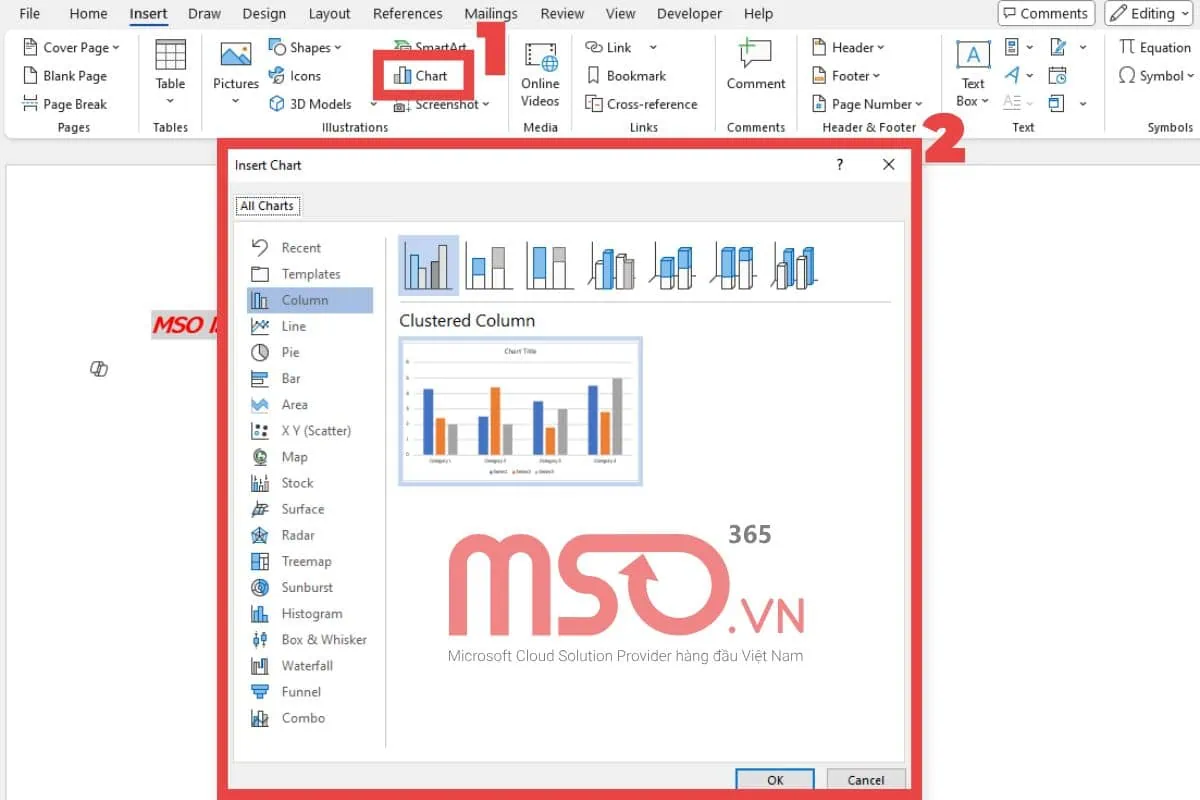Switch to the Mailings ribbon tab
Image resolution: width=1200 pixels, height=800 pixels.
tap(490, 13)
